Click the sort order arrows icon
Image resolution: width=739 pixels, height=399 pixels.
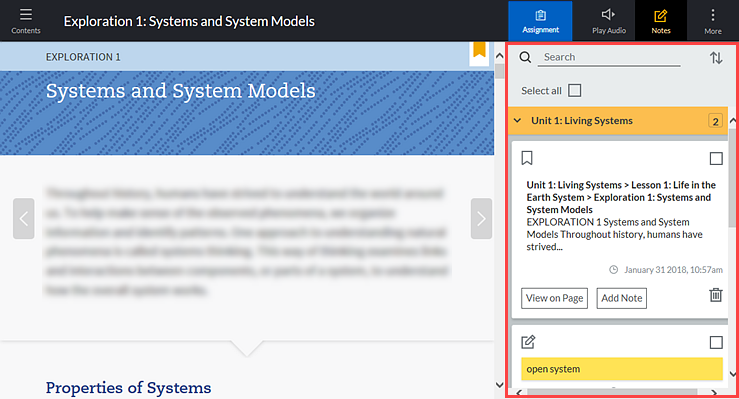point(716,57)
